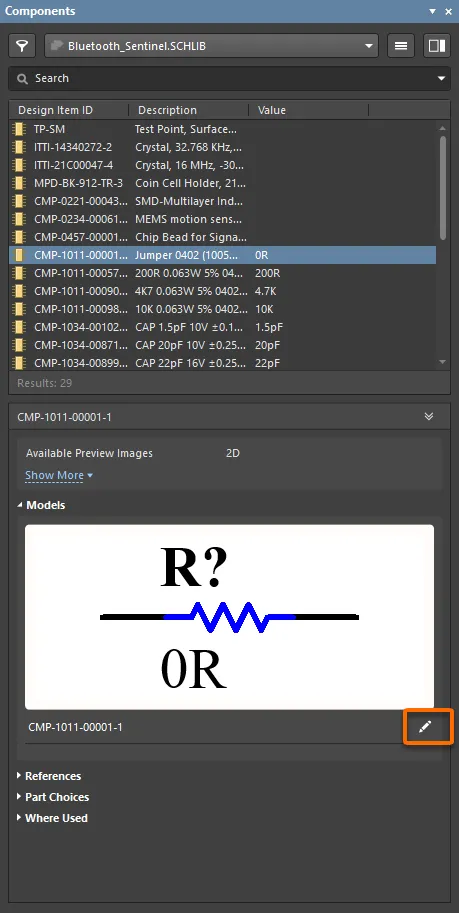Image resolution: width=459 pixels, height=913 pixels.
Task: Click the component list vertical scrollbar
Action: tap(443, 187)
